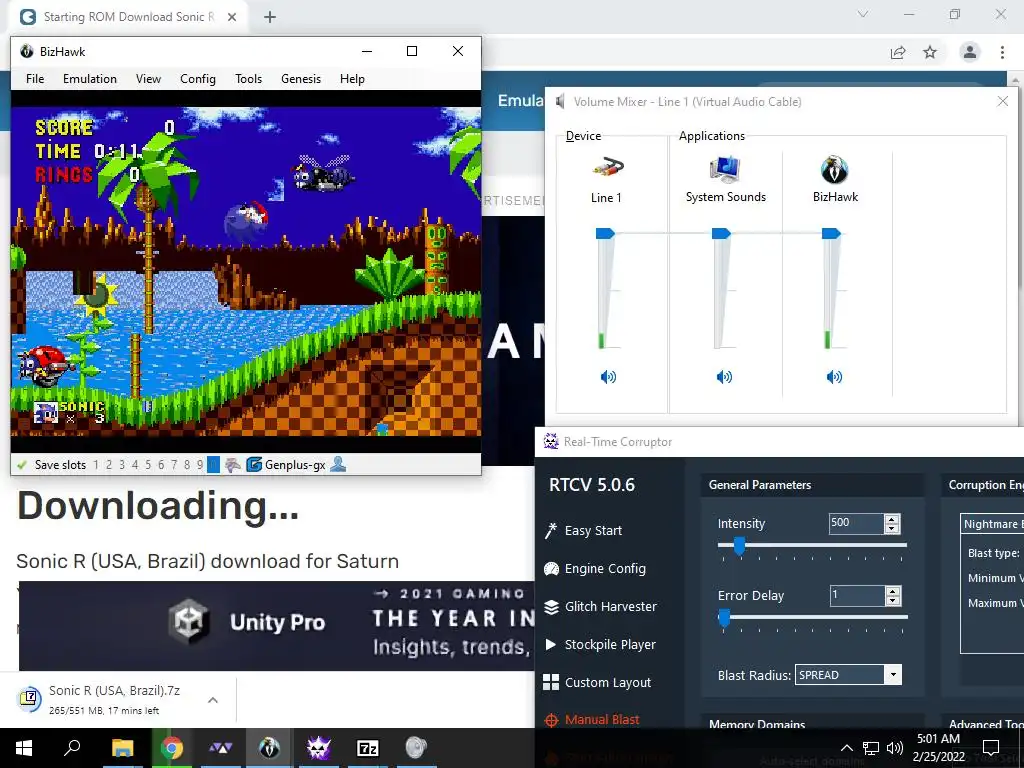Open the Windows Start menu

[24, 748]
